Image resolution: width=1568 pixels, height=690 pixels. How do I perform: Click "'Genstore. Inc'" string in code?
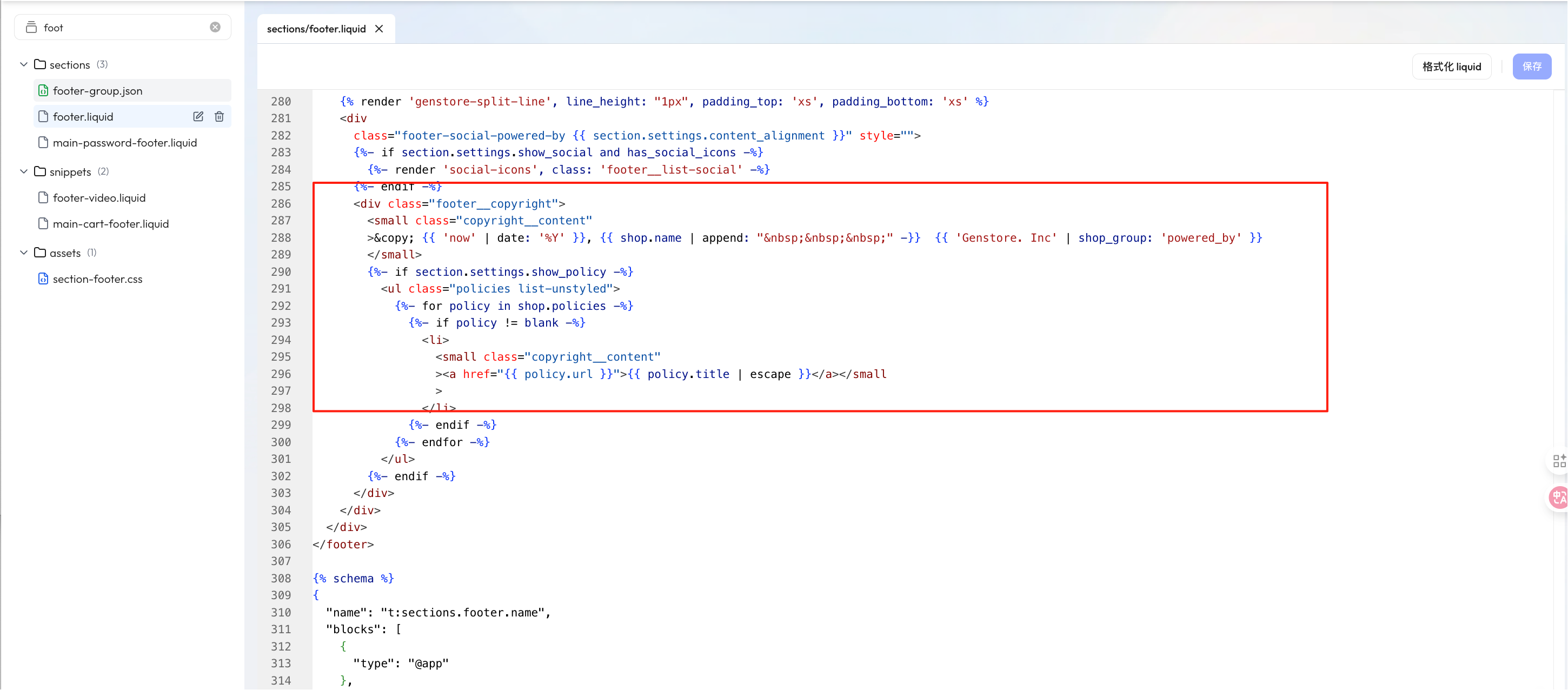pyautogui.click(x=1006, y=237)
